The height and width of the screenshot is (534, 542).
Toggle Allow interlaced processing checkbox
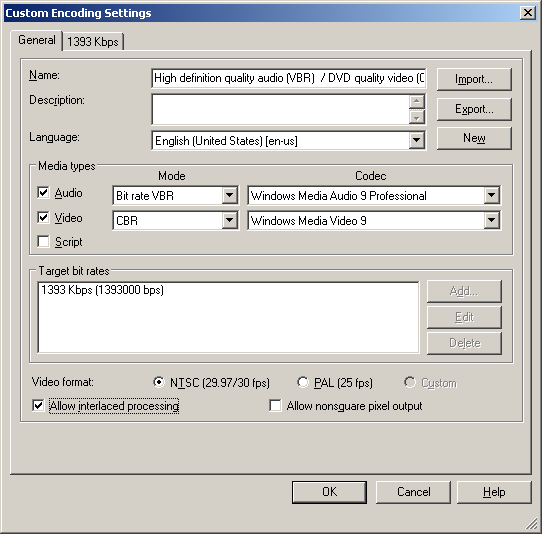point(38,405)
